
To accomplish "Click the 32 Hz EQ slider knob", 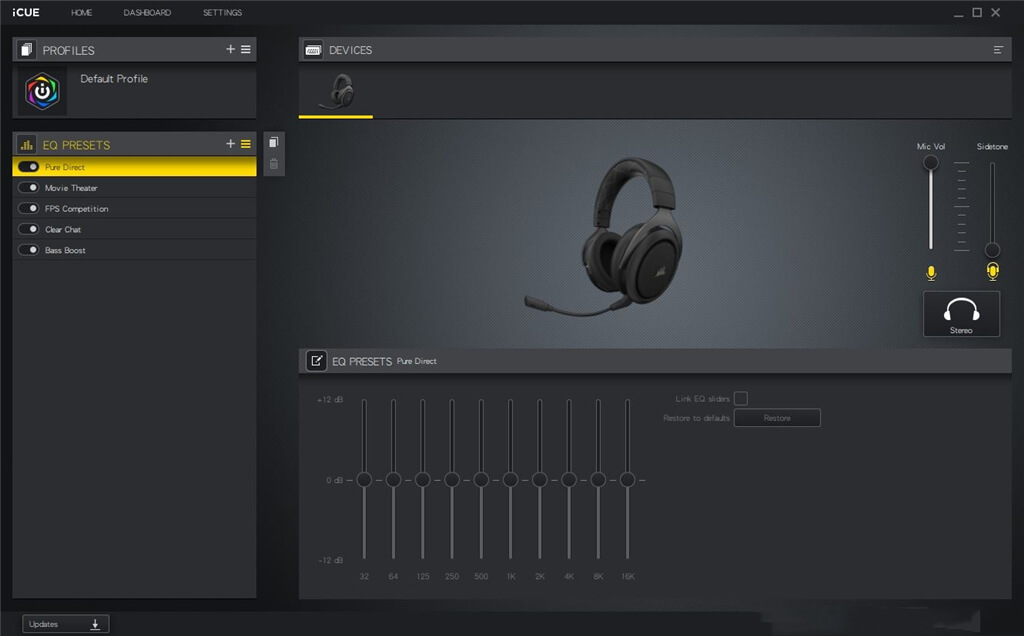I will click(364, 480).
